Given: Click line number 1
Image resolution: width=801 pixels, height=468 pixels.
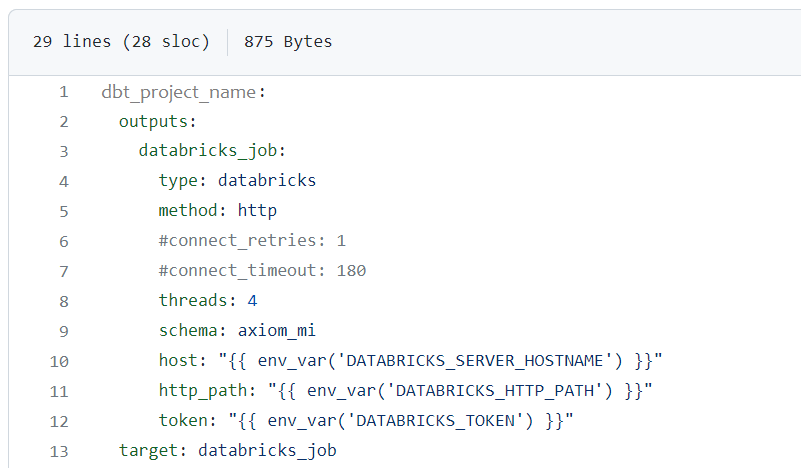Looking at the screenshot, I should [63, 92].
